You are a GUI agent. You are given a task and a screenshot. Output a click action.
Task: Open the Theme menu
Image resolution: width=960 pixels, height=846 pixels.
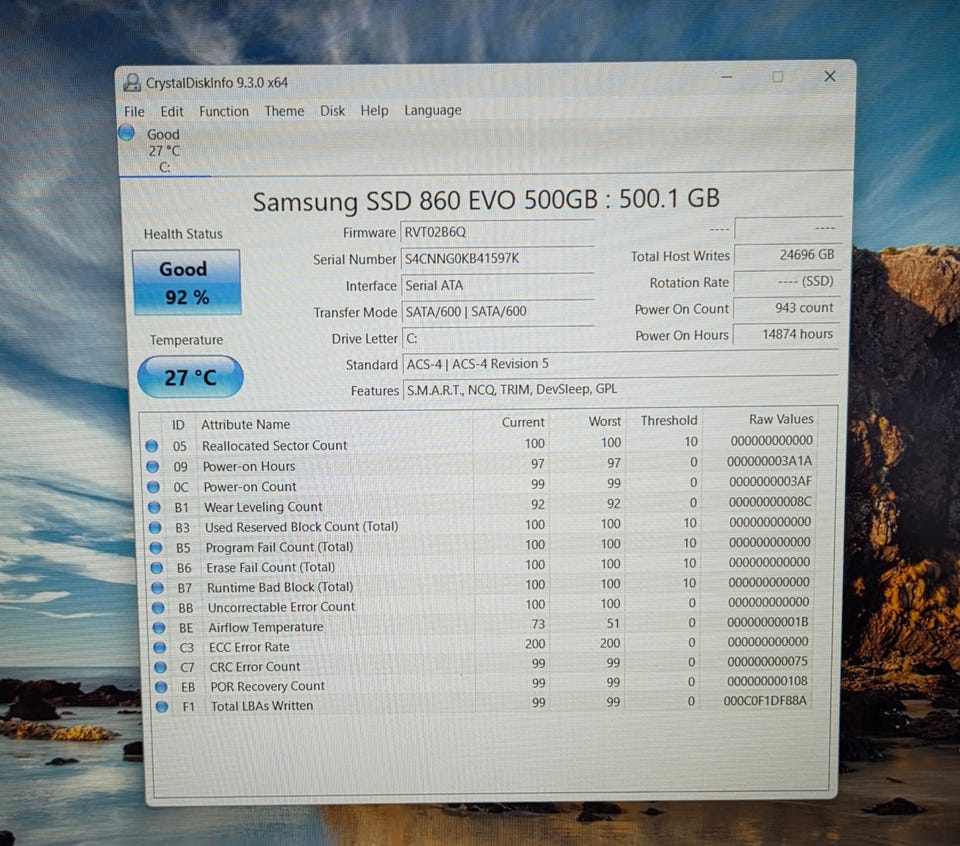(x=284, y=111)
